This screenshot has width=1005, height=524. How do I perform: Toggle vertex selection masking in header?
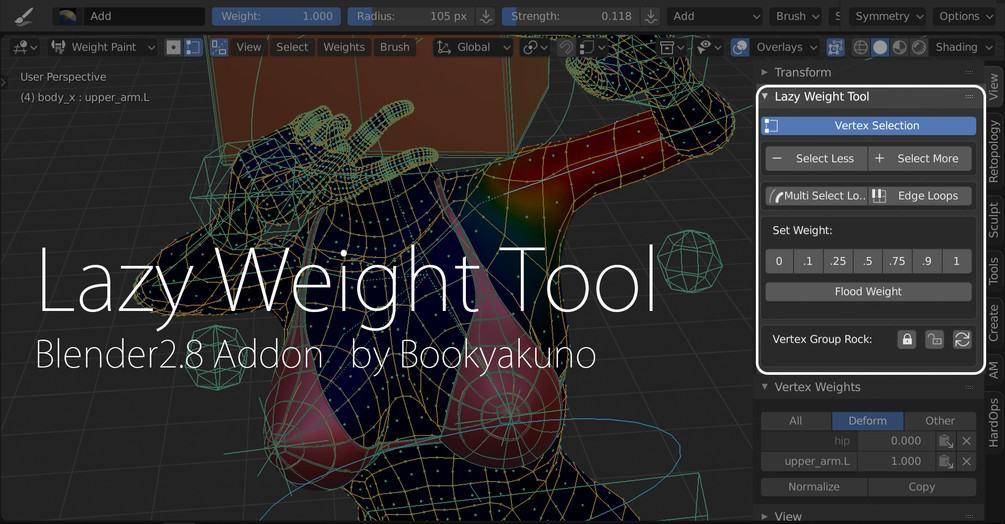(x=192, y=47)
